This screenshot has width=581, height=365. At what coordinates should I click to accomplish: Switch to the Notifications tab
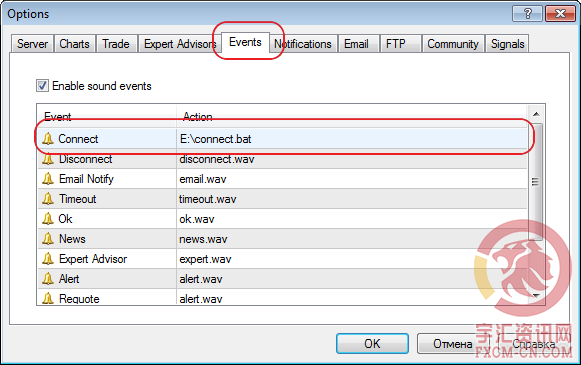pyautogui.click(x=303, y=44)
